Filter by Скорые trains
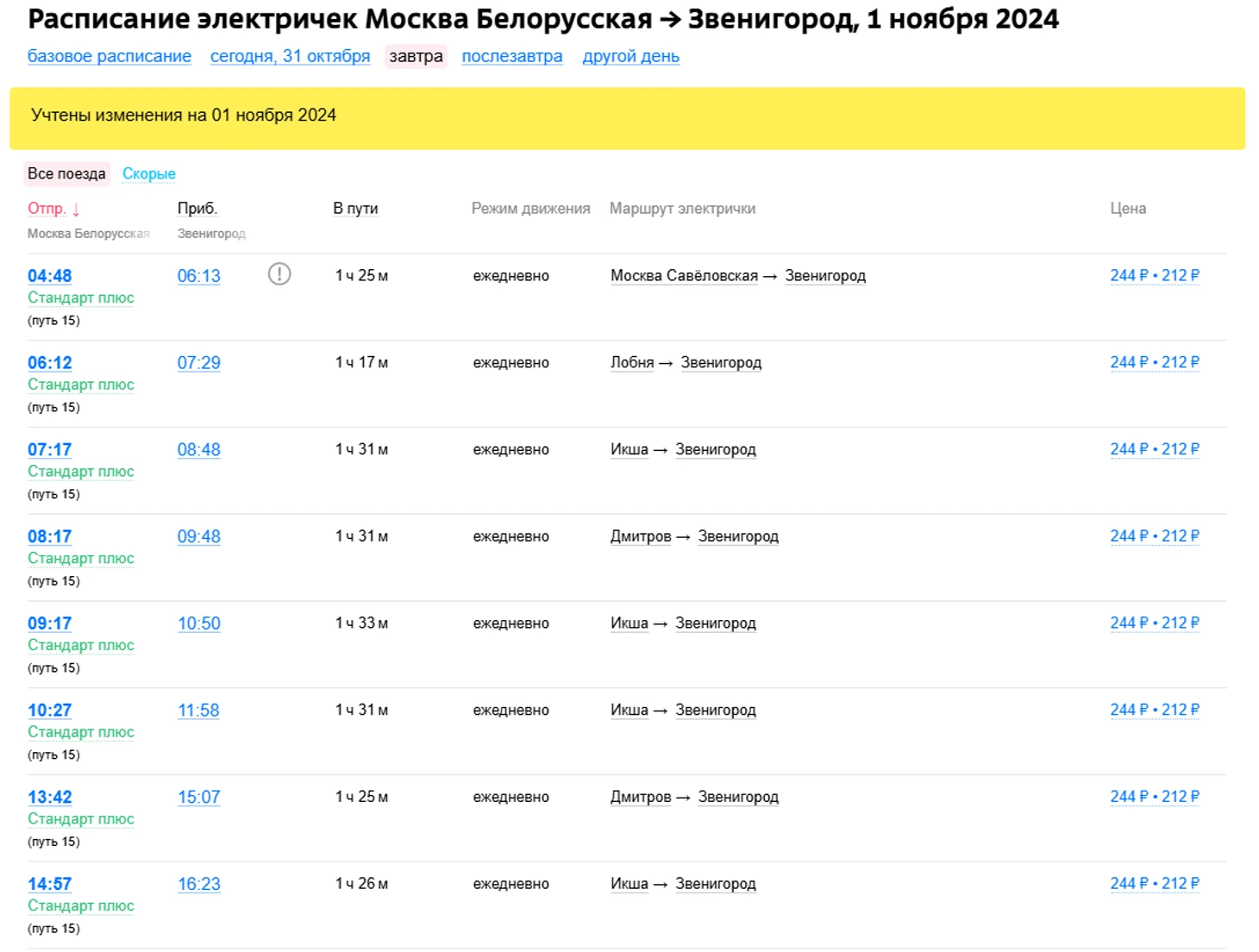This screenshot has width=1259, height=952. click(x=148, y=173)
